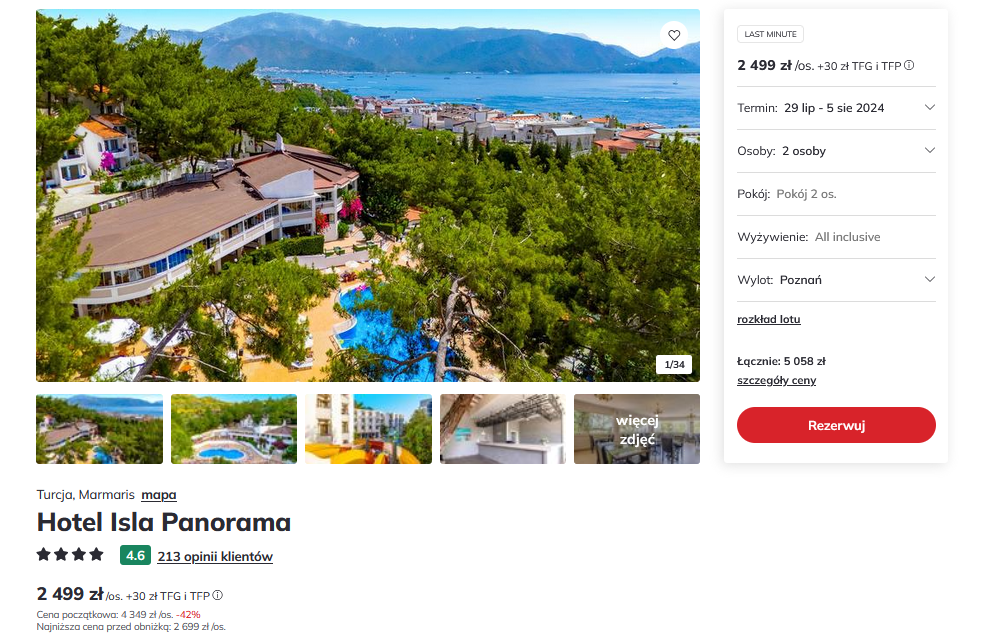The image size is (982, 641).
Task: Open 213 opinii klientów reviews
Action: coord(215,556)
